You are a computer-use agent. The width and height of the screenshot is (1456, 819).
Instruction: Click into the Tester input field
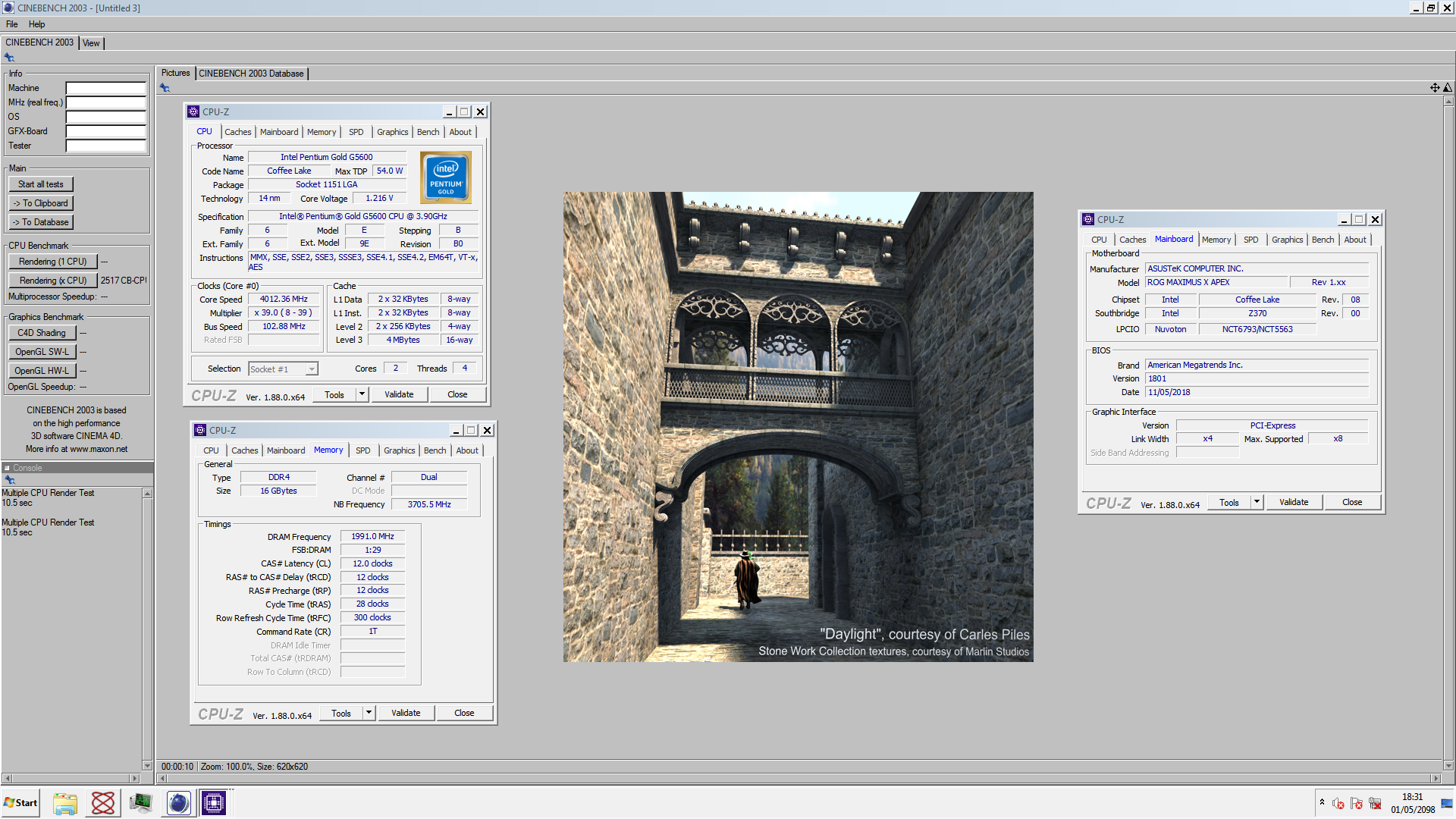coord(105,146)
